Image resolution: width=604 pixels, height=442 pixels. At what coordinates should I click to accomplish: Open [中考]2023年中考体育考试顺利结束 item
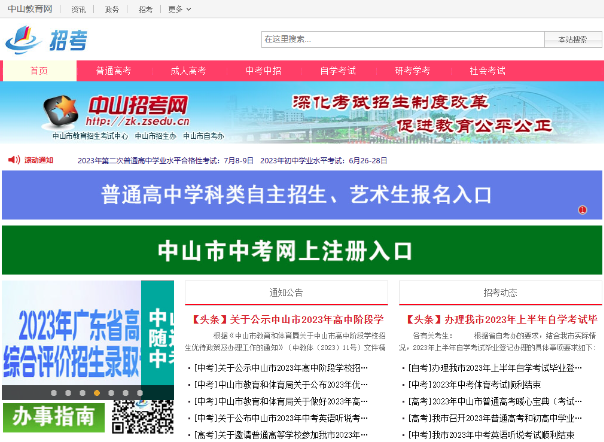475,385
